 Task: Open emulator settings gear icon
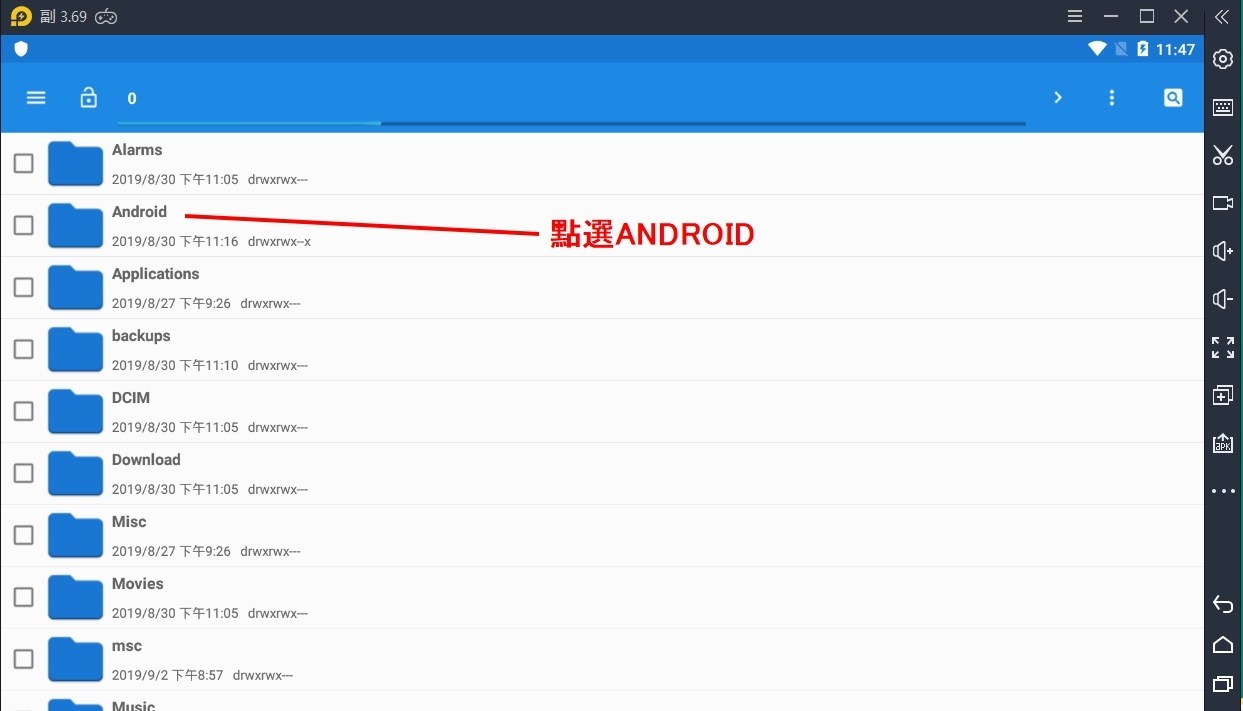tap(1223, 60)
